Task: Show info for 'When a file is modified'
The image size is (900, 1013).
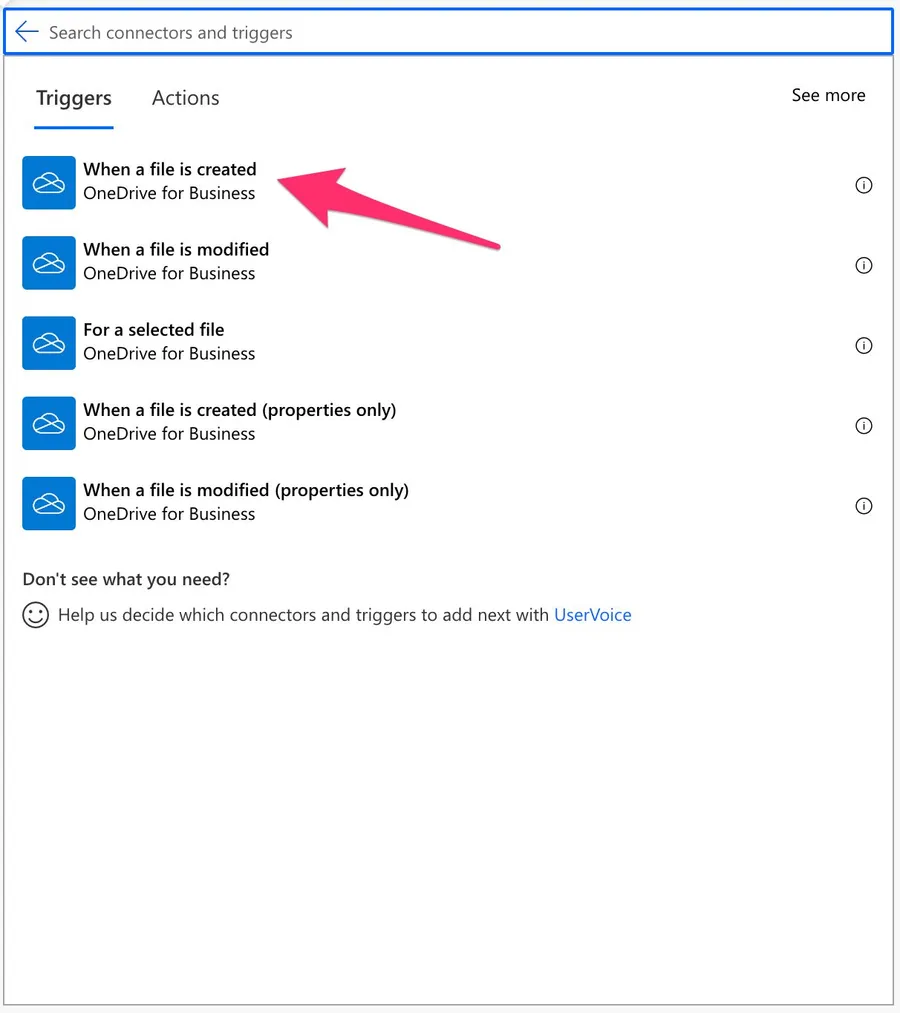Action: pos(864,265)
